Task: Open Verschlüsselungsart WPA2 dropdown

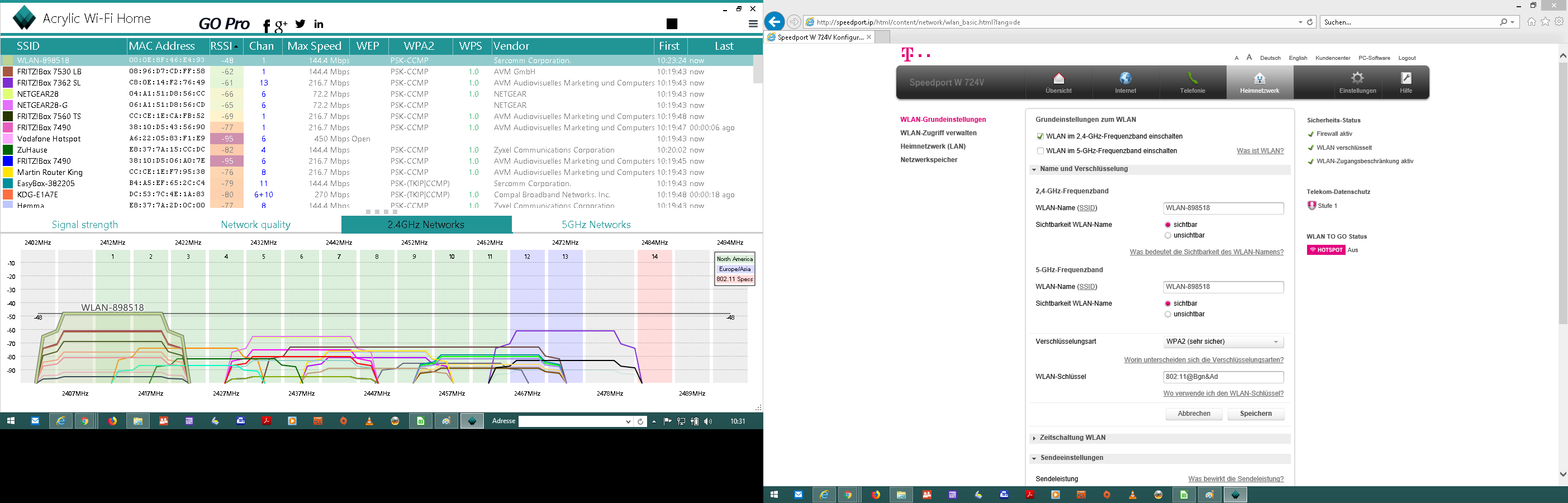Action: click(x=1223, y=341)
